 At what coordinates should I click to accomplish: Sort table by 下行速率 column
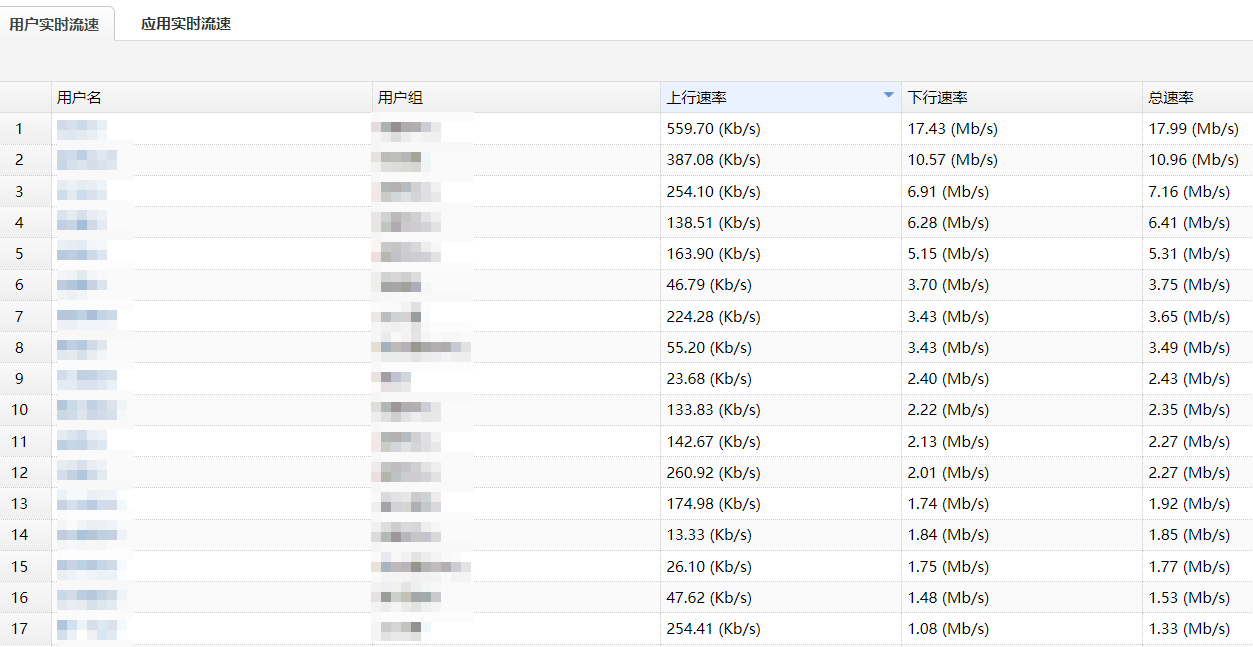937,98
